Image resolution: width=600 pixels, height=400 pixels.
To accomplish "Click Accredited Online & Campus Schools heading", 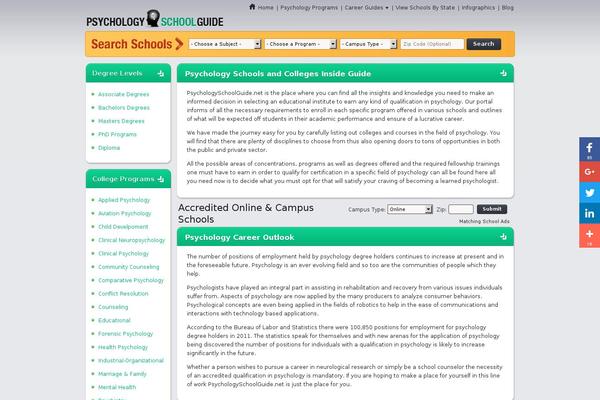I will [x=246, y=213].
